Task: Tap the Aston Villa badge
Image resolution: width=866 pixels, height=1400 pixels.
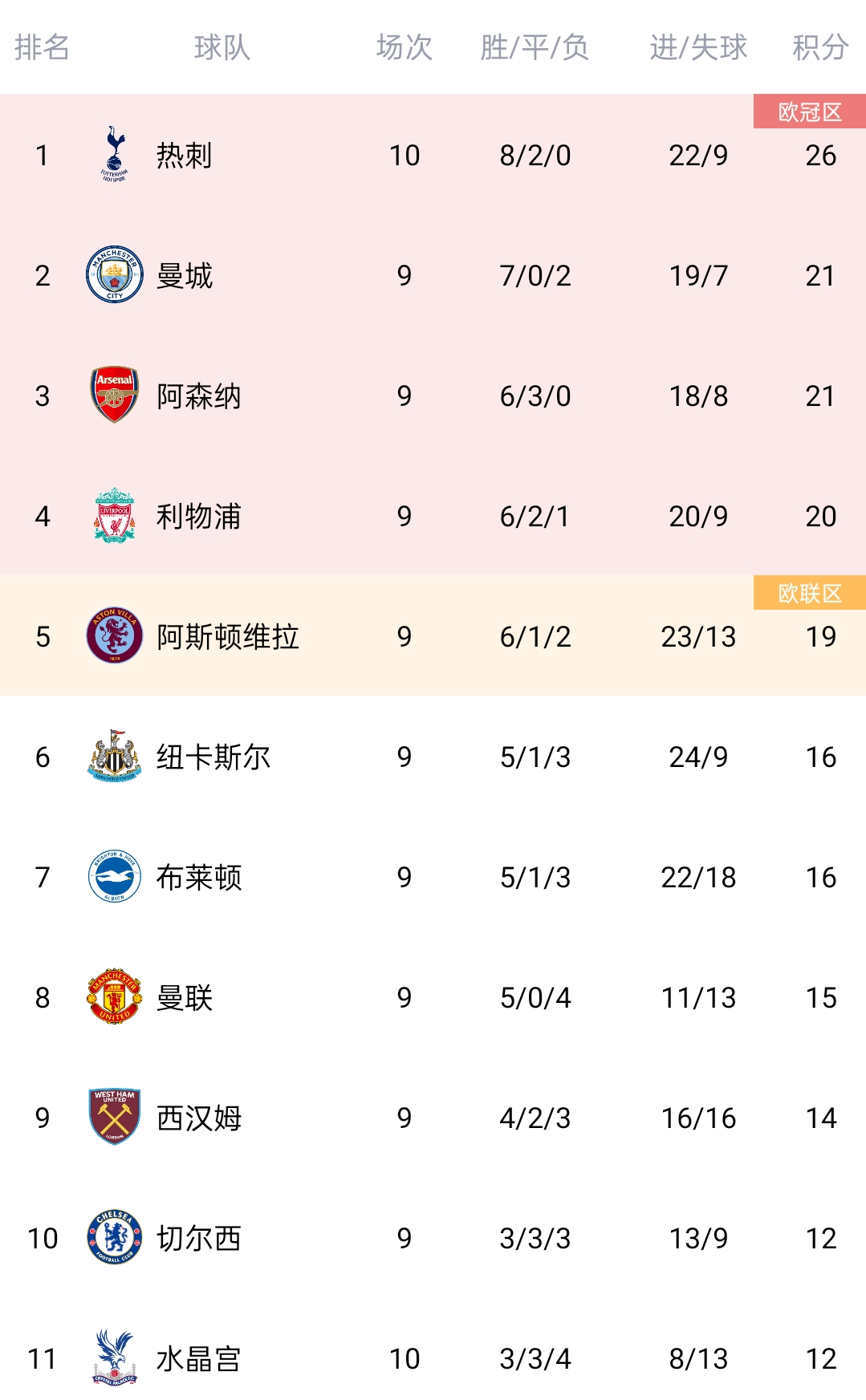Action: tap(114, 635)
